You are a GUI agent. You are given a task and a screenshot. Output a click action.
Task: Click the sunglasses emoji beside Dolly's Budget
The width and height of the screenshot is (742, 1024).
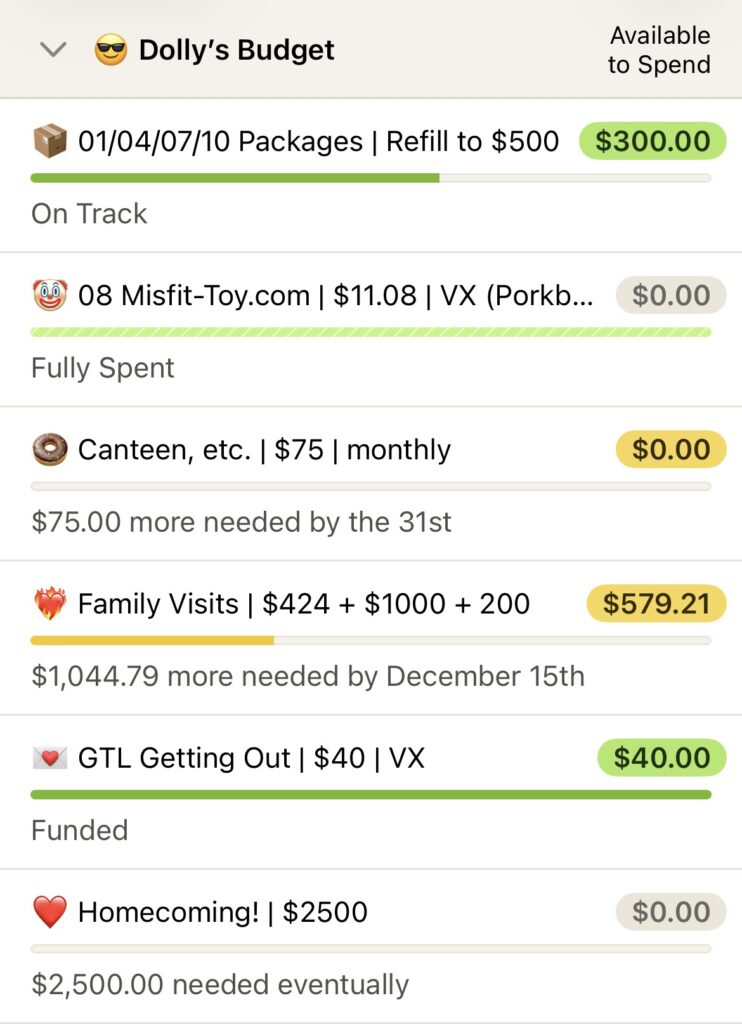coord(111,49)
